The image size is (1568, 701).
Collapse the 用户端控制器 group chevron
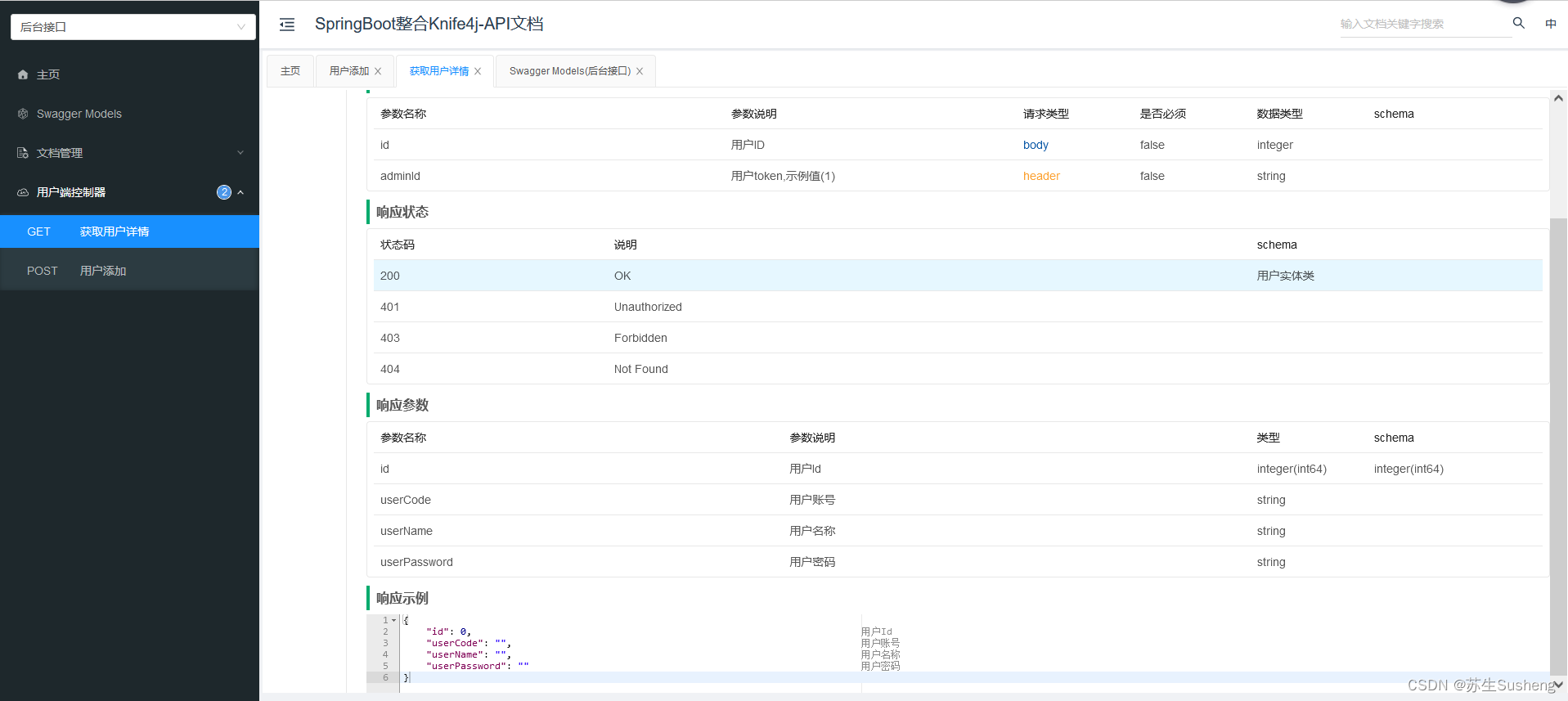tap(240, 192)
